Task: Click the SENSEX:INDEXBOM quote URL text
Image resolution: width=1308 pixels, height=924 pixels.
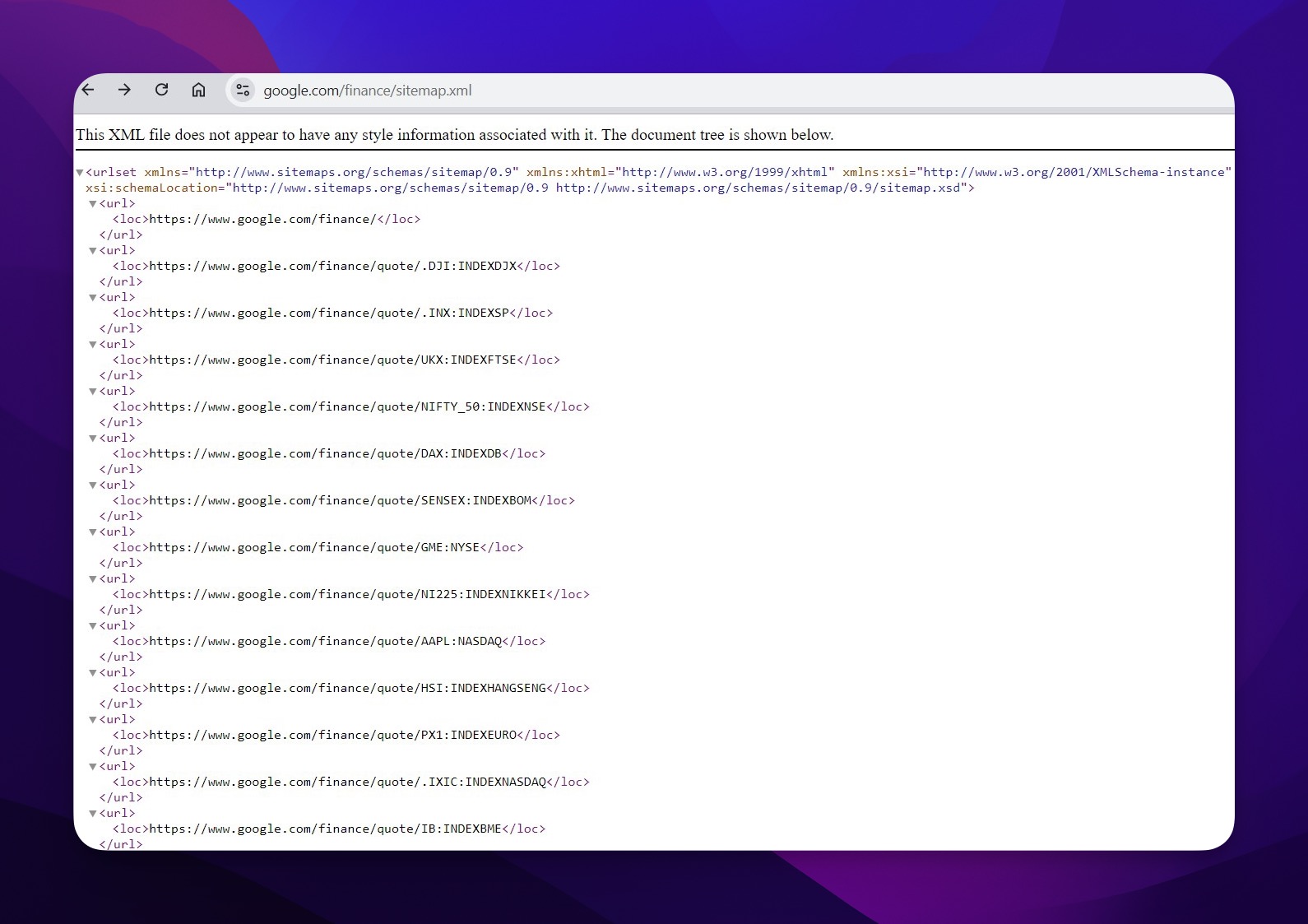Action: [x=341, y=500]
